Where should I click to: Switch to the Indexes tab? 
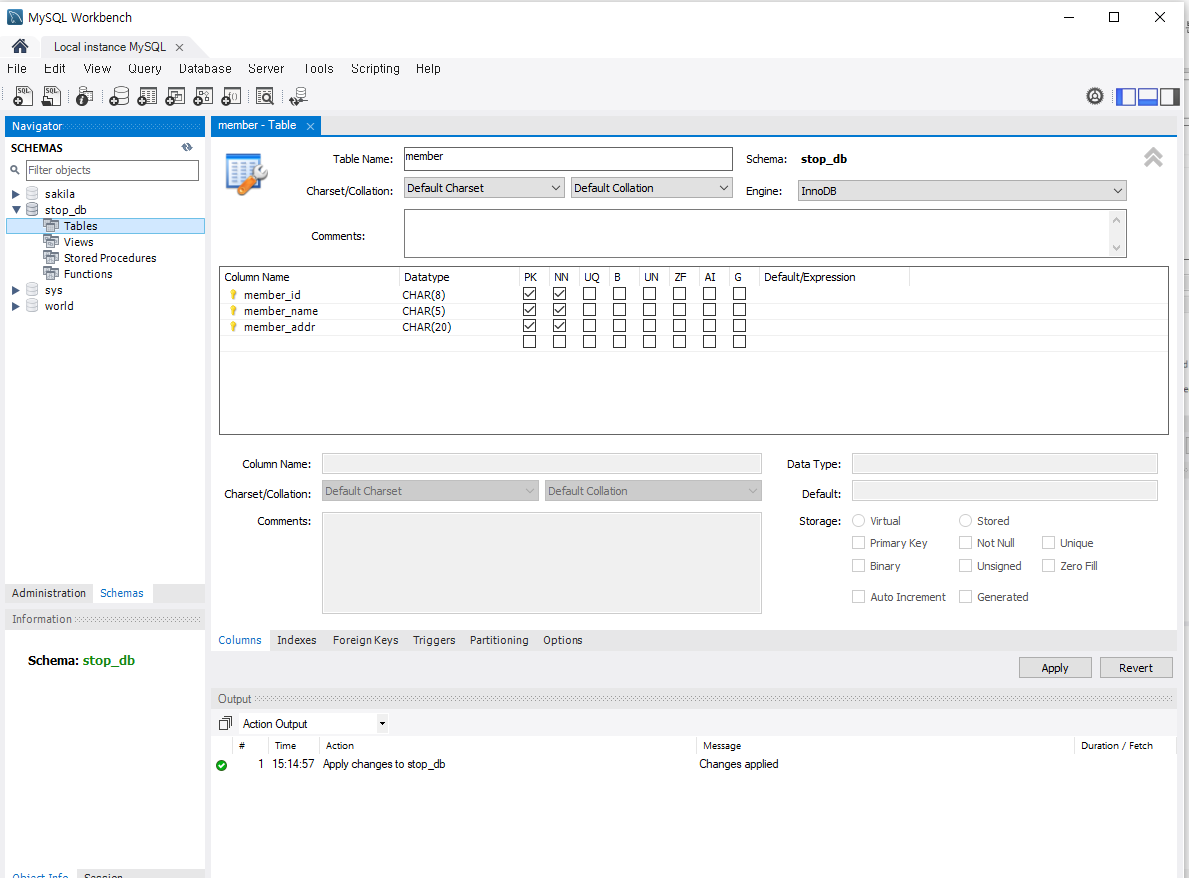tap(296, 640)
